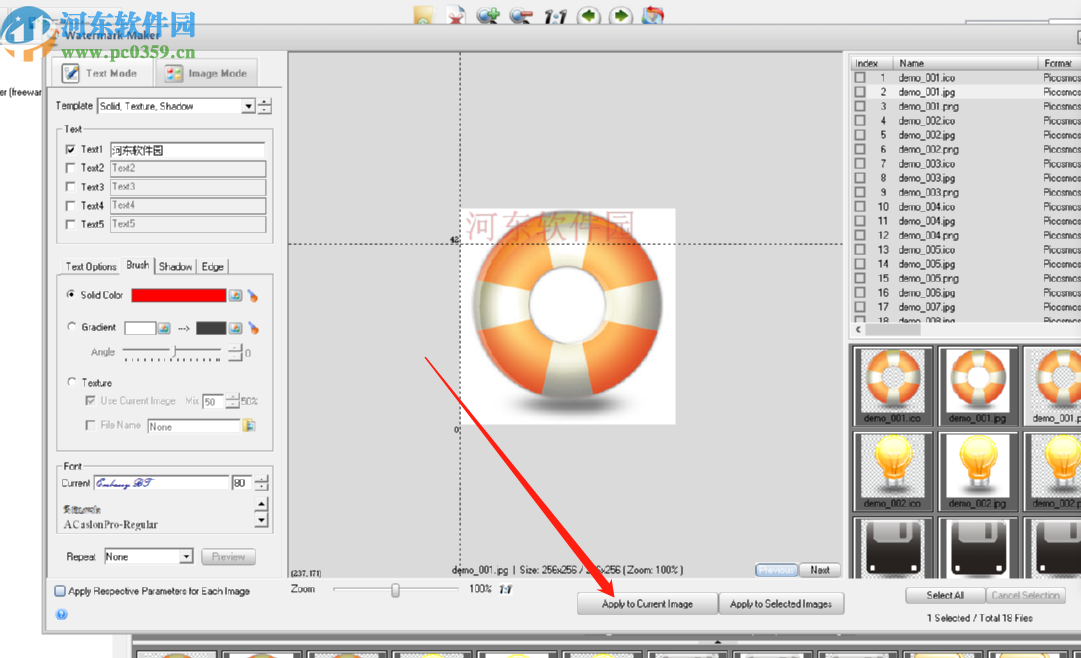The height and width of the screenshot is (658, 1081).
Task: Enable the Text2 checkbox
Action: point(70,168)
